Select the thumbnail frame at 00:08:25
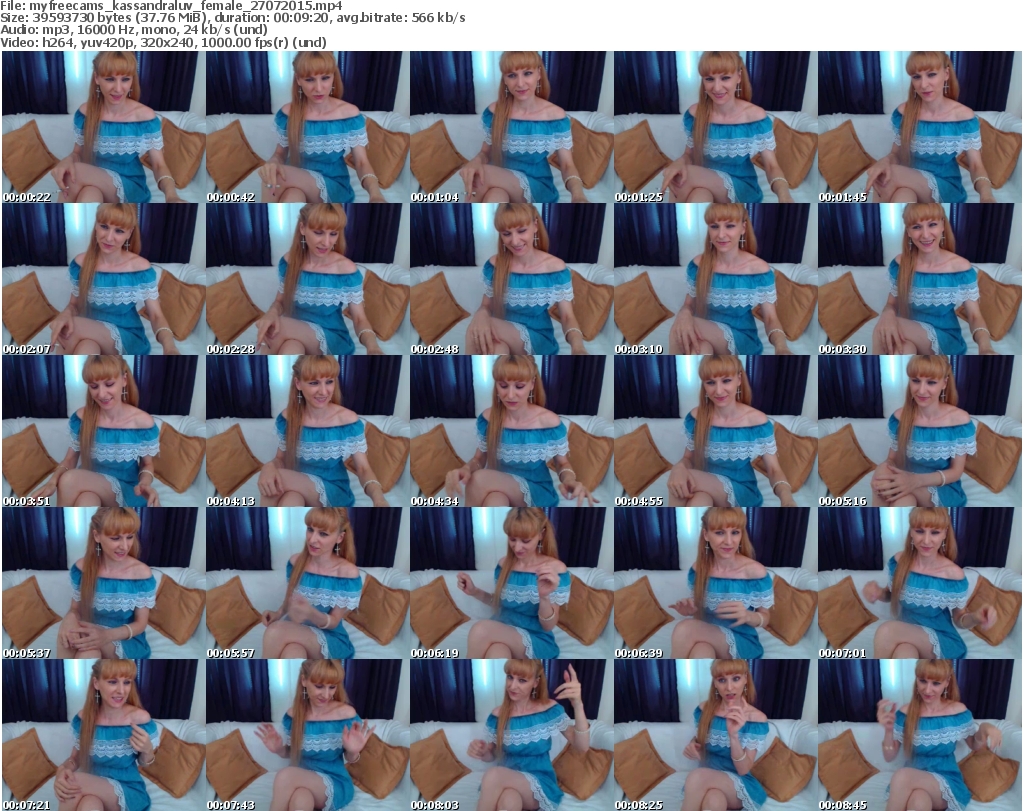The width and height of the screenshot is (1024, 811). (715, 735)
